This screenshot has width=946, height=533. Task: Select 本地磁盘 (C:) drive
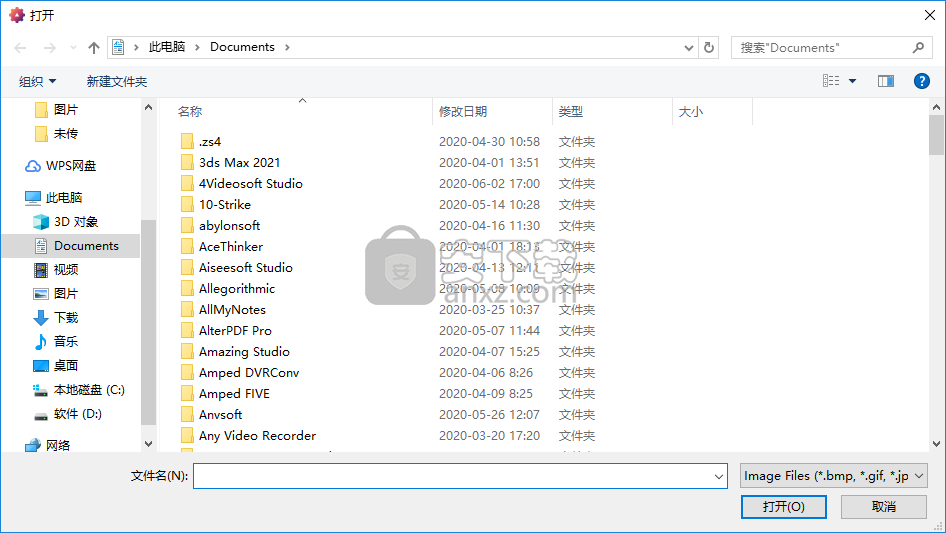(x=78, y=390)
